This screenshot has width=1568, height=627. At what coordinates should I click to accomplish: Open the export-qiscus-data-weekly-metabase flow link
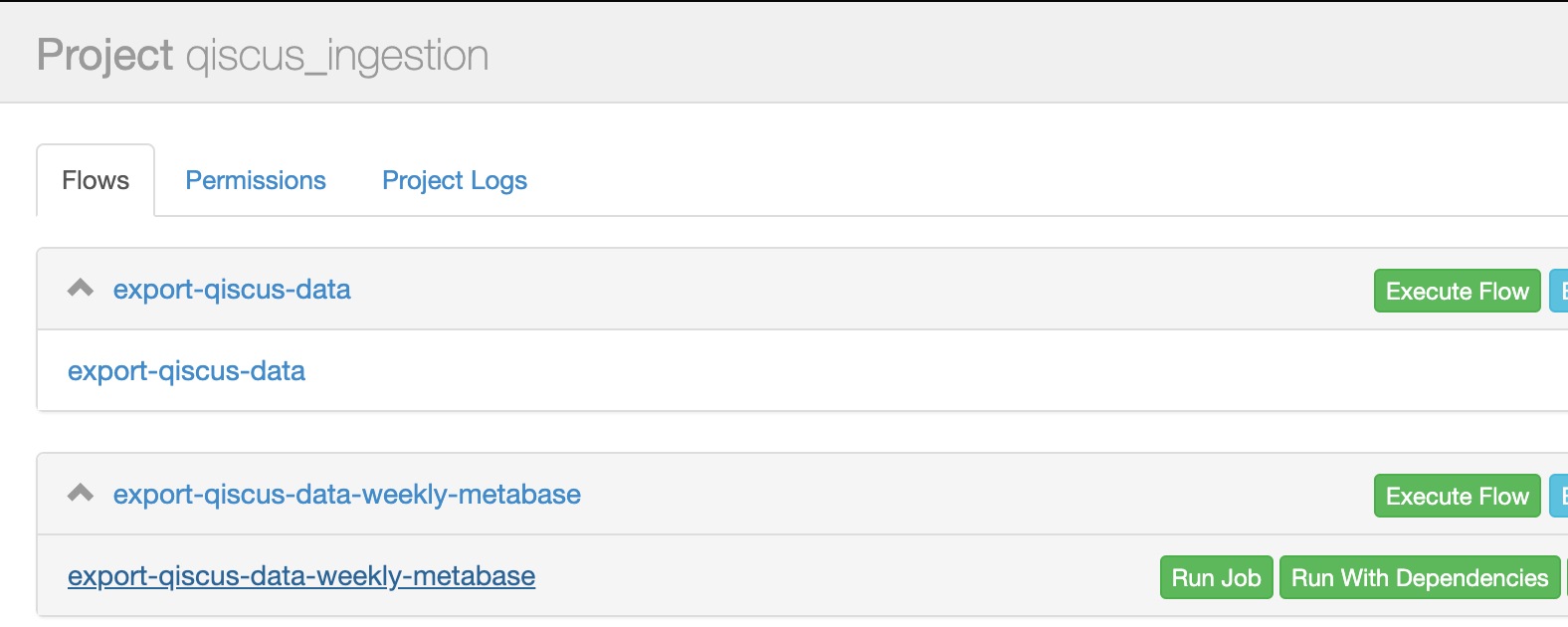347,494
